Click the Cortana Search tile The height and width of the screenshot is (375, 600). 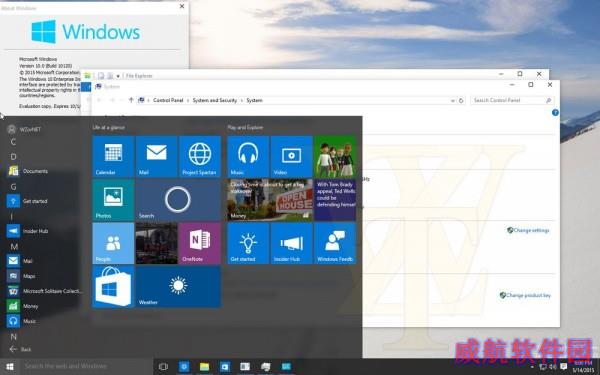pos(178,200)
